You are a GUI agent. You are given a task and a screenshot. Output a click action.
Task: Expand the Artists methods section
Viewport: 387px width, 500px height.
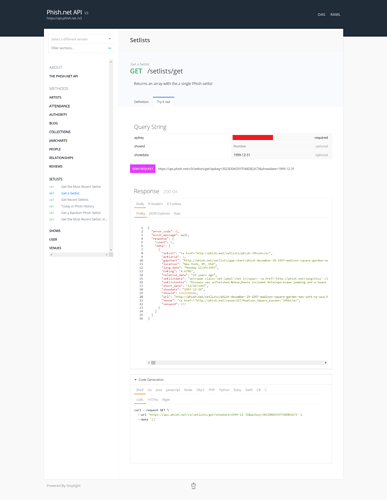pyautogui.click(x=55, y=97)
